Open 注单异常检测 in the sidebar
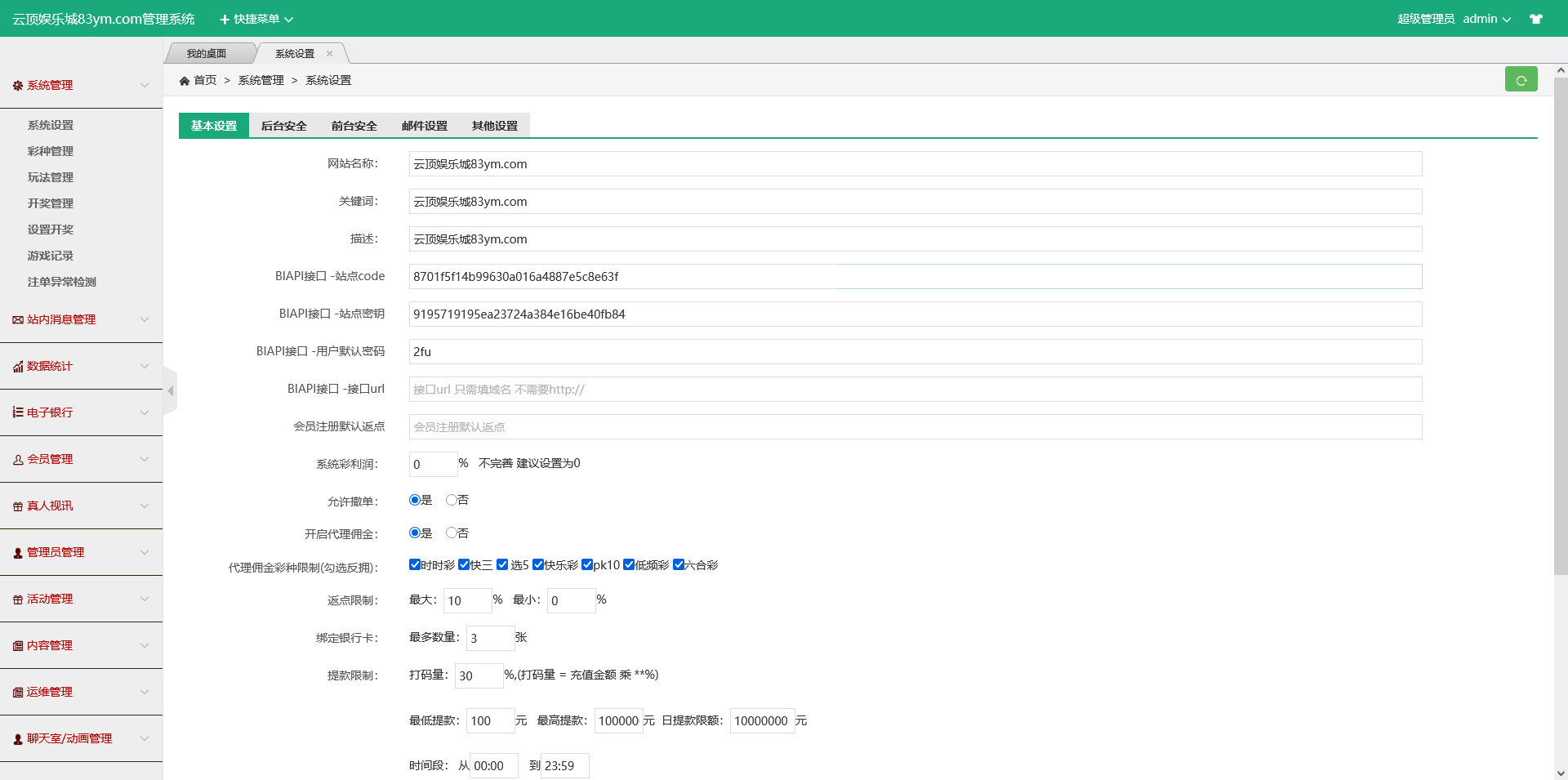Viewport: 1568px width, 780px height. pyautogui.click(x=62, y=282)
